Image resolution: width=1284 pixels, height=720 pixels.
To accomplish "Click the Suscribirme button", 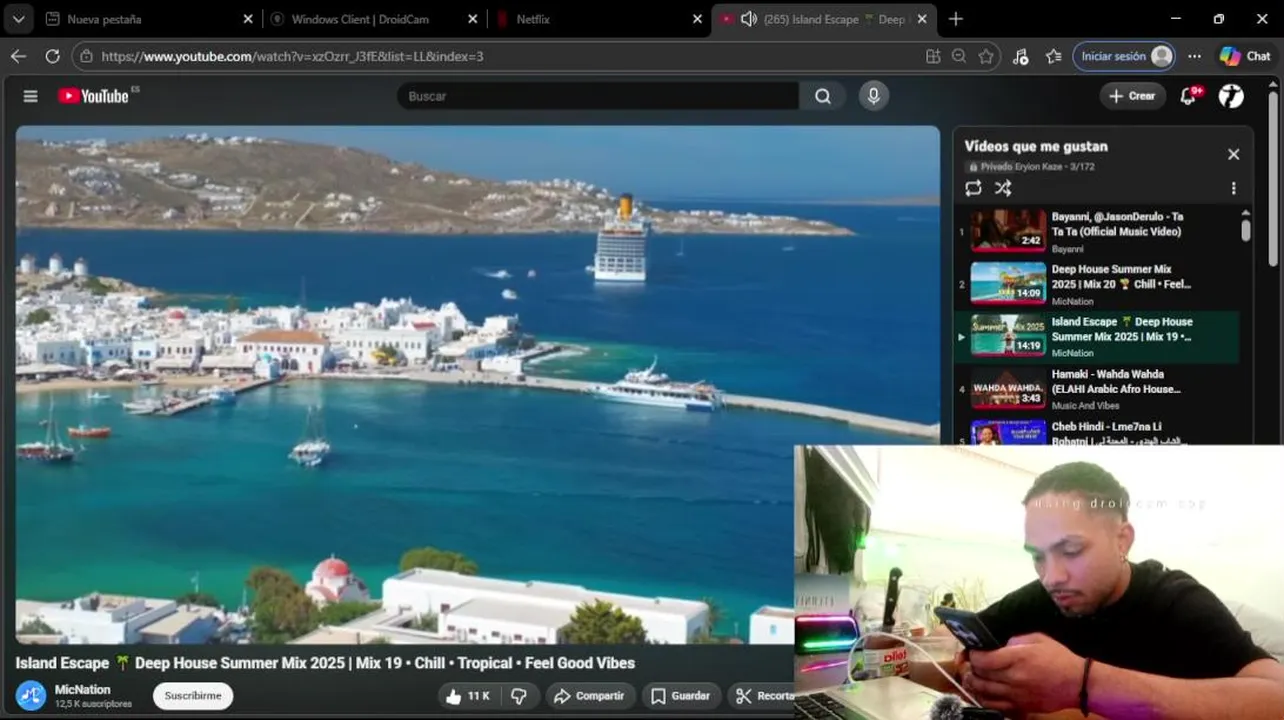I will (193, 696).
